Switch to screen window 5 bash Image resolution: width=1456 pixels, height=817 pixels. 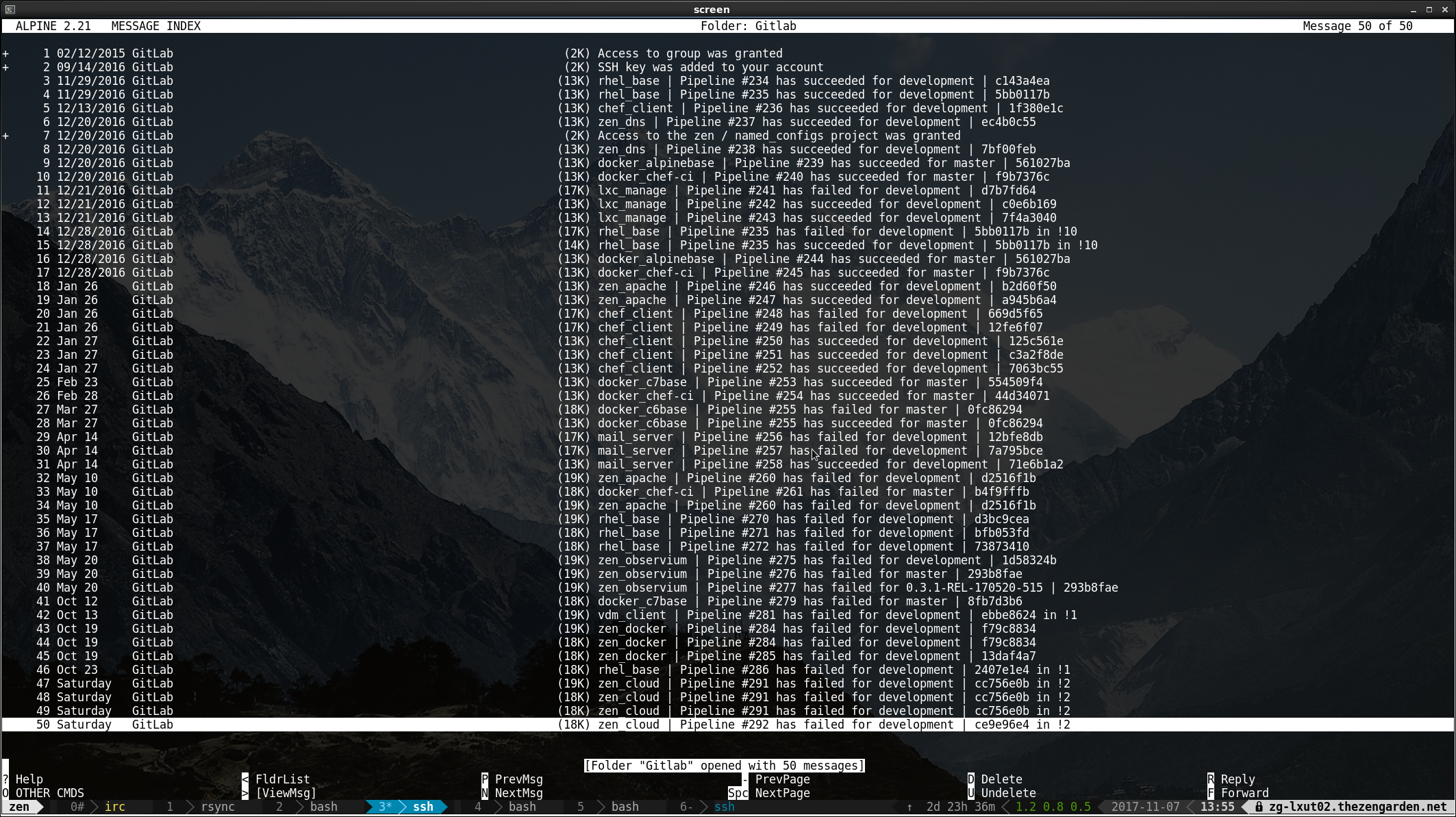[608, 807]
